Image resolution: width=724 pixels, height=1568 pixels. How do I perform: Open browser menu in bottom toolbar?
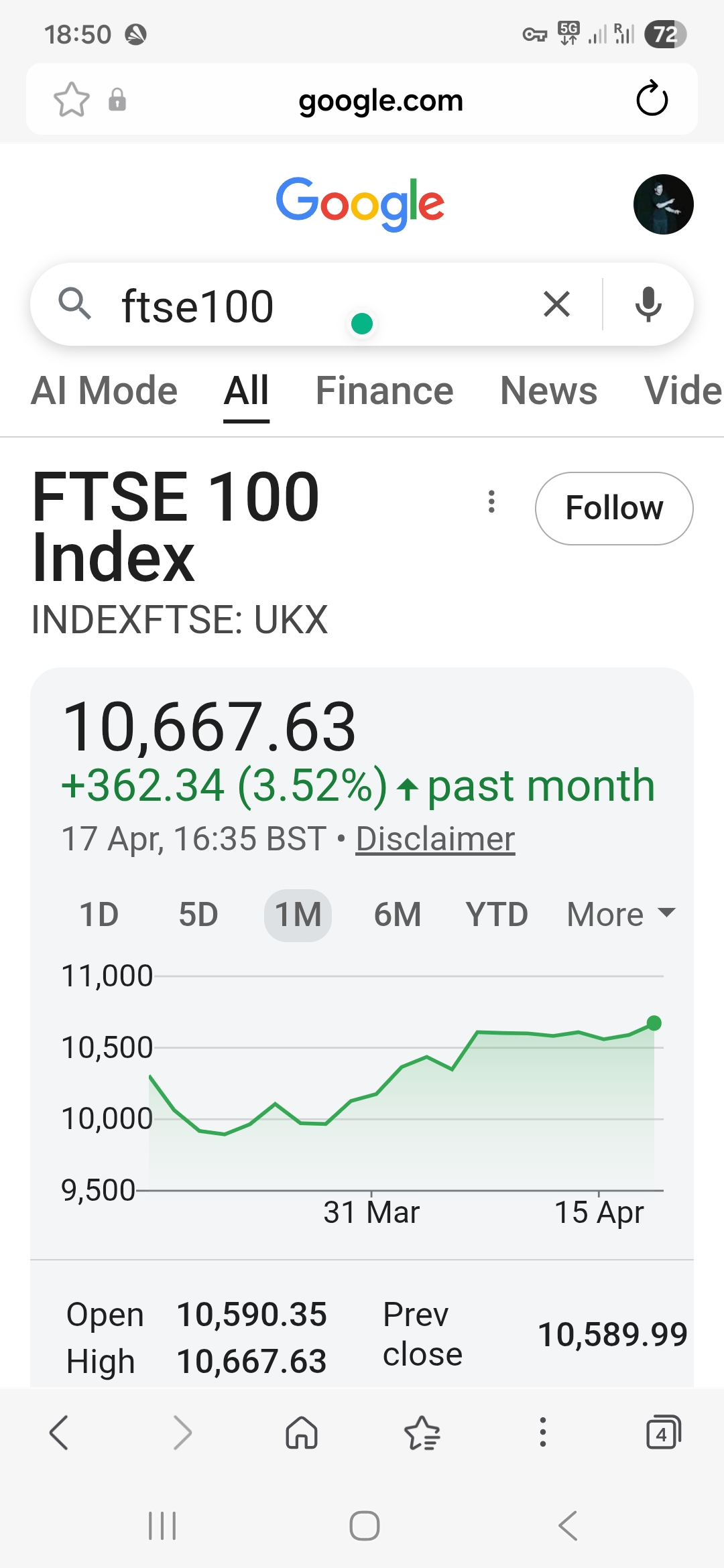[x=543, y=1433]
